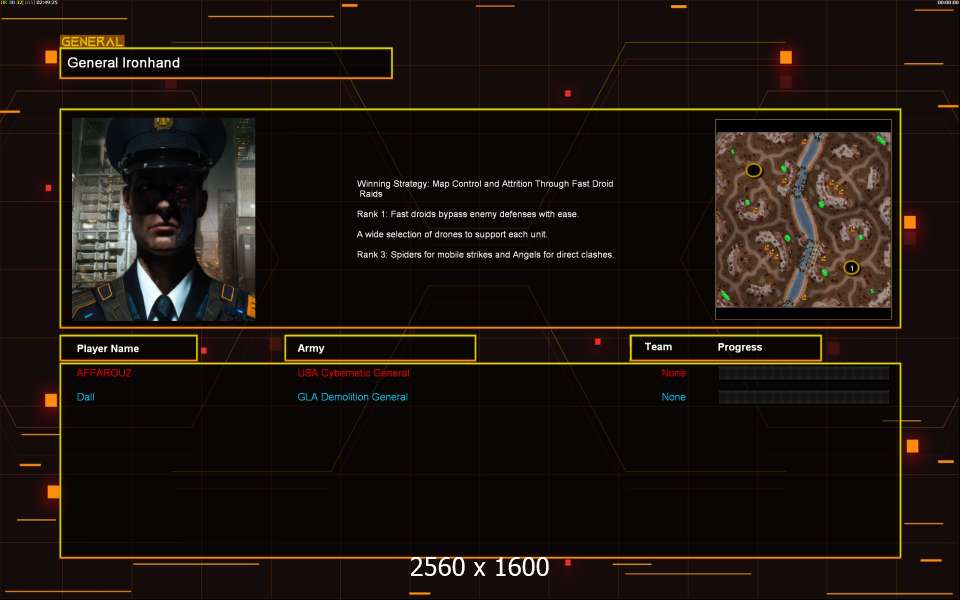Click the Progress column header
Screen dimensions: 960x600
click(740, 347)
